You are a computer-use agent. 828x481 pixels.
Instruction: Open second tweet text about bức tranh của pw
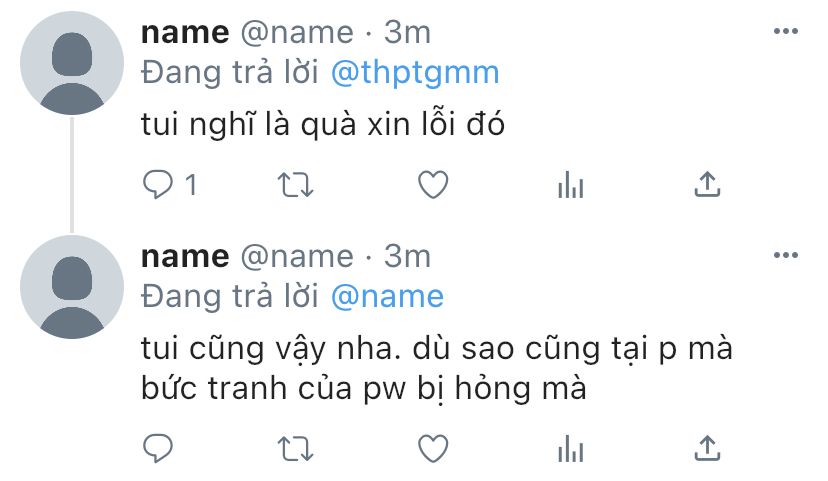click(437, 369)
